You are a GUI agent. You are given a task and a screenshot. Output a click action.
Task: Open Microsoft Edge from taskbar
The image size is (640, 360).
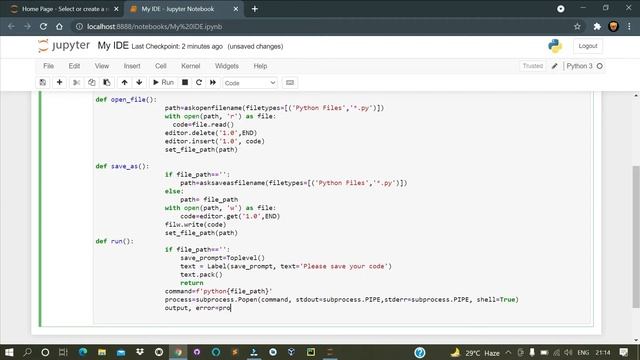82,352
